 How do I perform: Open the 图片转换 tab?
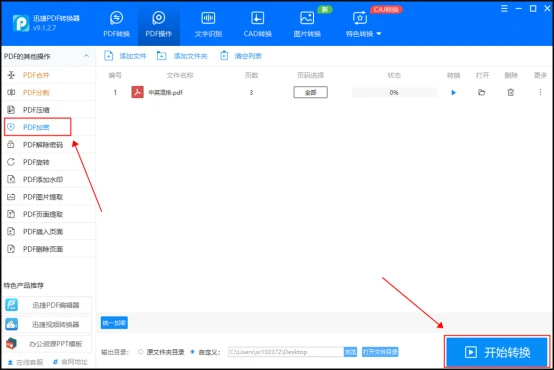pos(307,24)
